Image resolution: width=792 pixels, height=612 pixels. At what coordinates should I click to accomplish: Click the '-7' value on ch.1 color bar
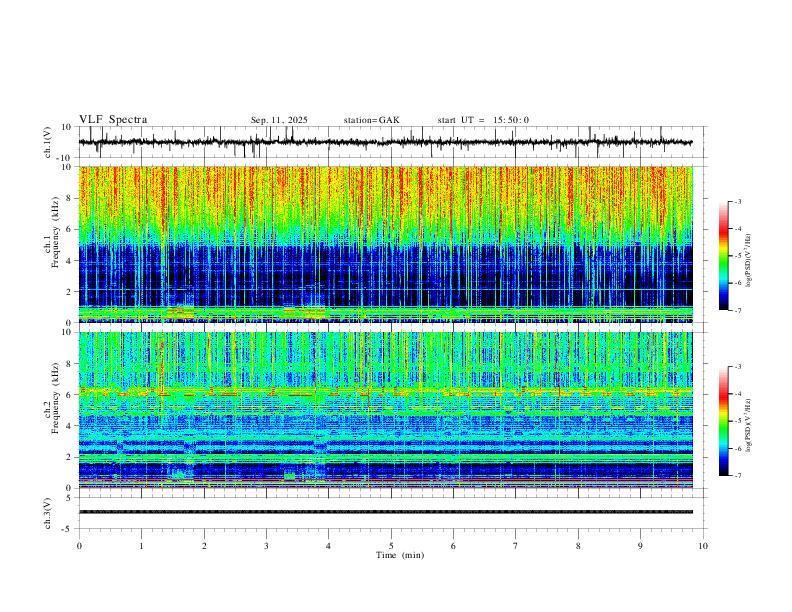[x=737, y=311]
